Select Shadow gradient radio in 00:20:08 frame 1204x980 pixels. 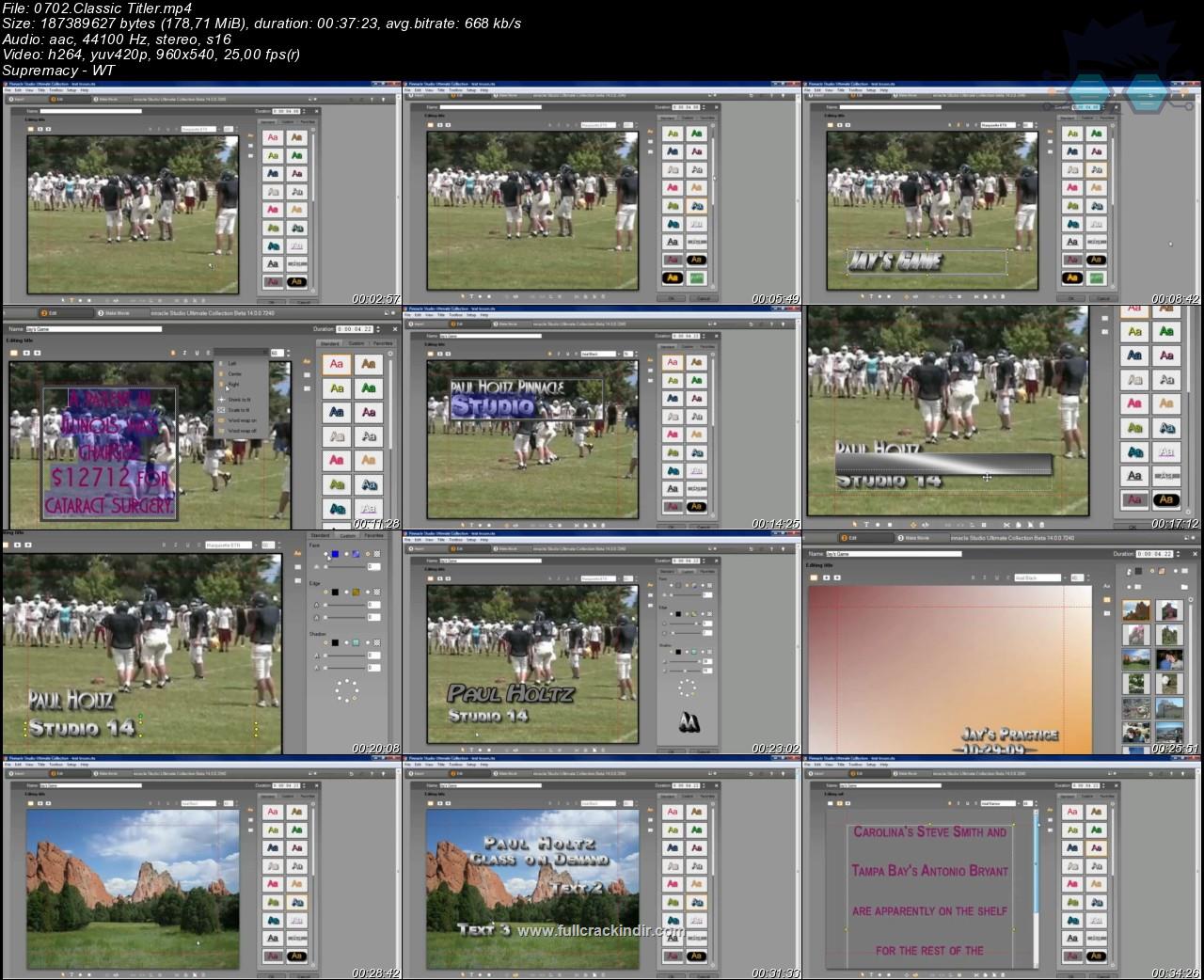346,642
